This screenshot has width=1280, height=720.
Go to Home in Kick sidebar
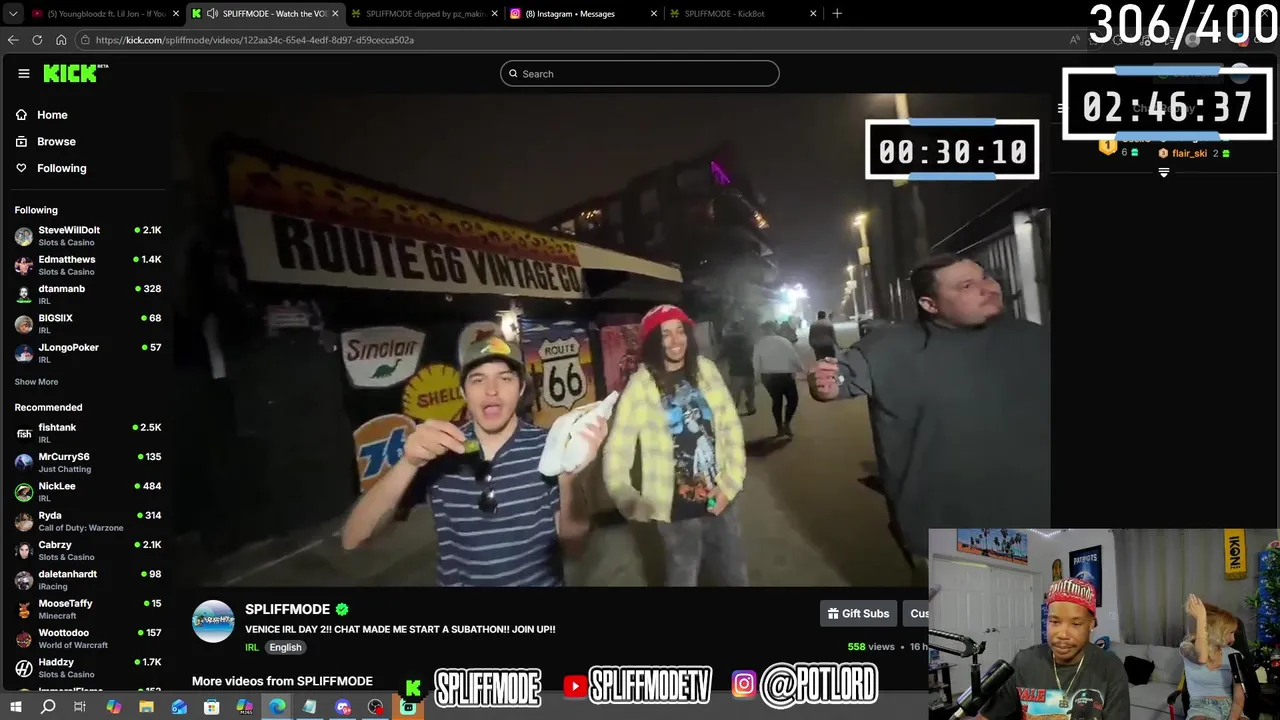click(42, 115)
